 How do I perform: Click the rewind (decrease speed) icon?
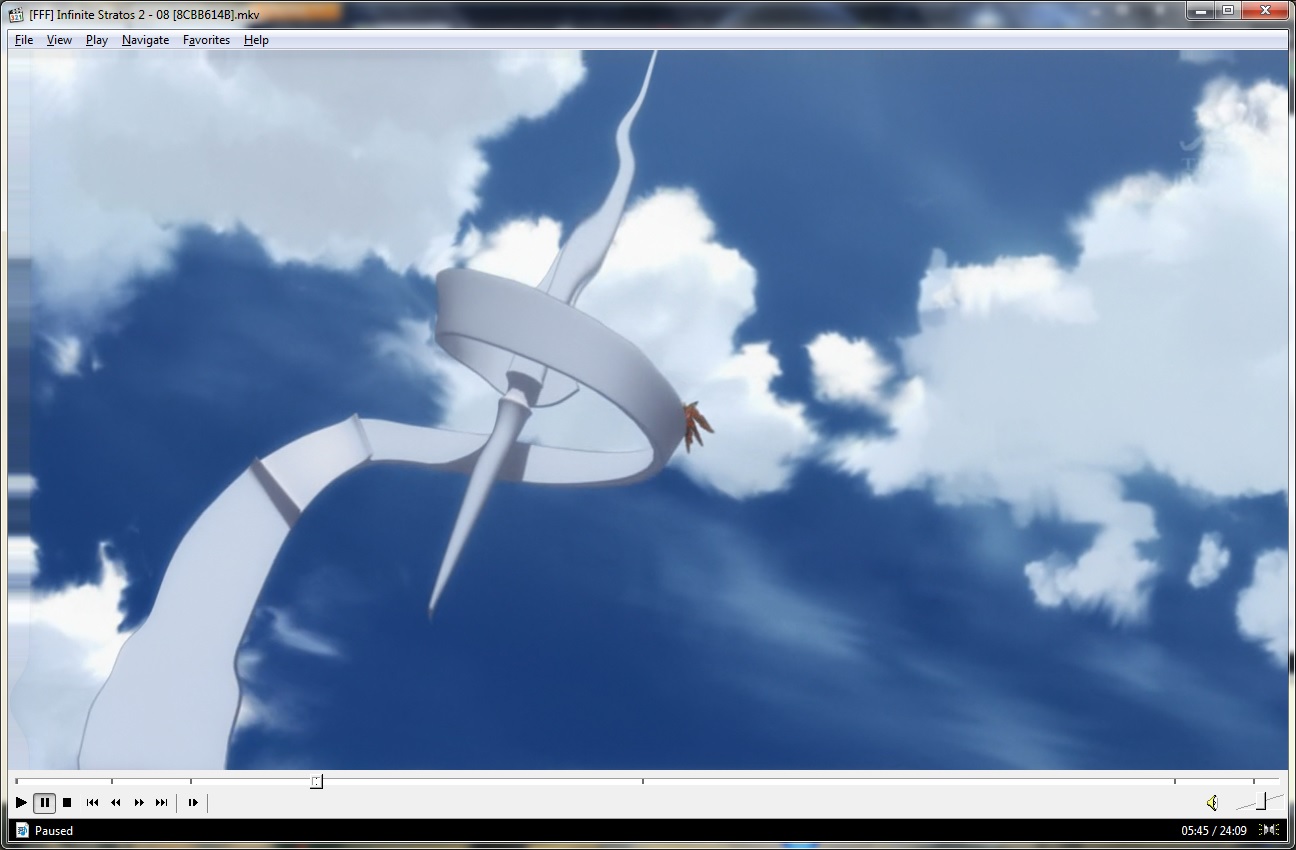[115, 802]
